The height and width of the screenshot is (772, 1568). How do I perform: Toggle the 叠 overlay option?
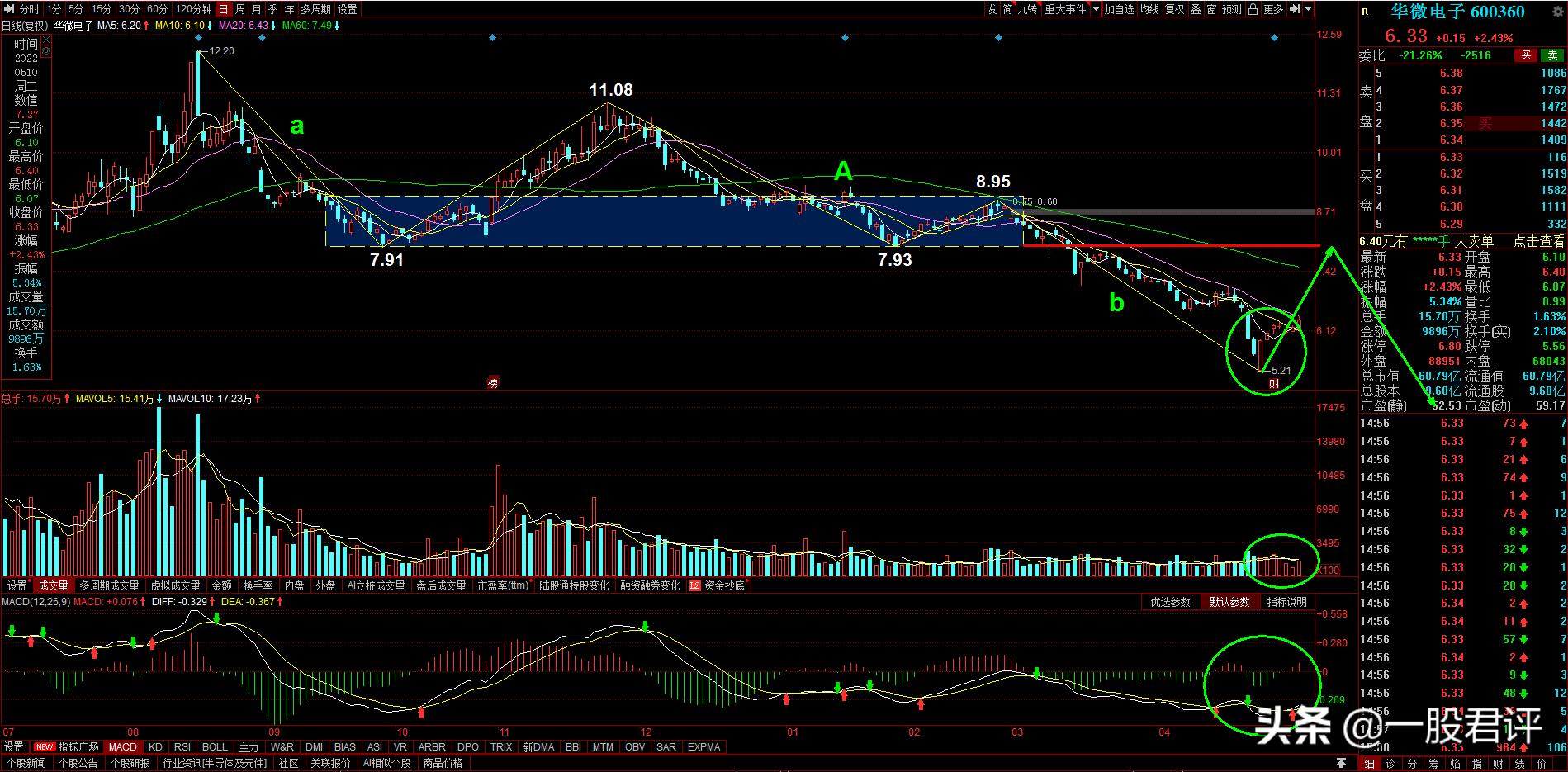1195,9
